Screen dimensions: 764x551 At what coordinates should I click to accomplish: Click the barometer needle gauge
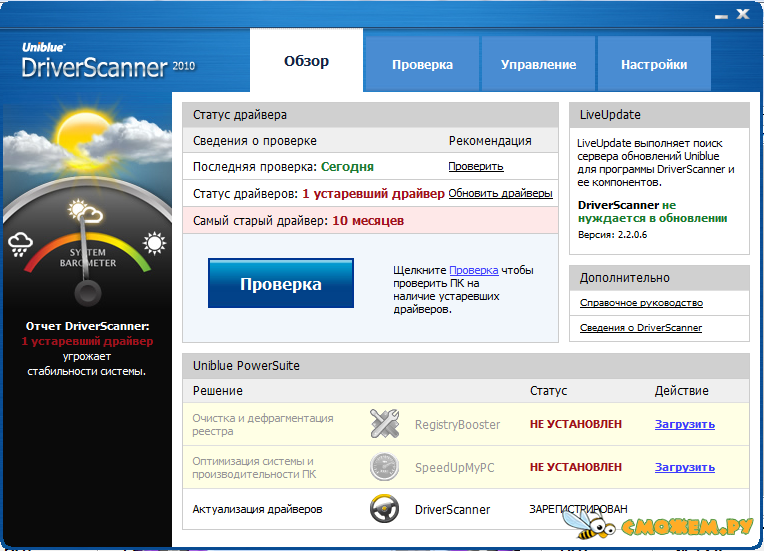87,261
